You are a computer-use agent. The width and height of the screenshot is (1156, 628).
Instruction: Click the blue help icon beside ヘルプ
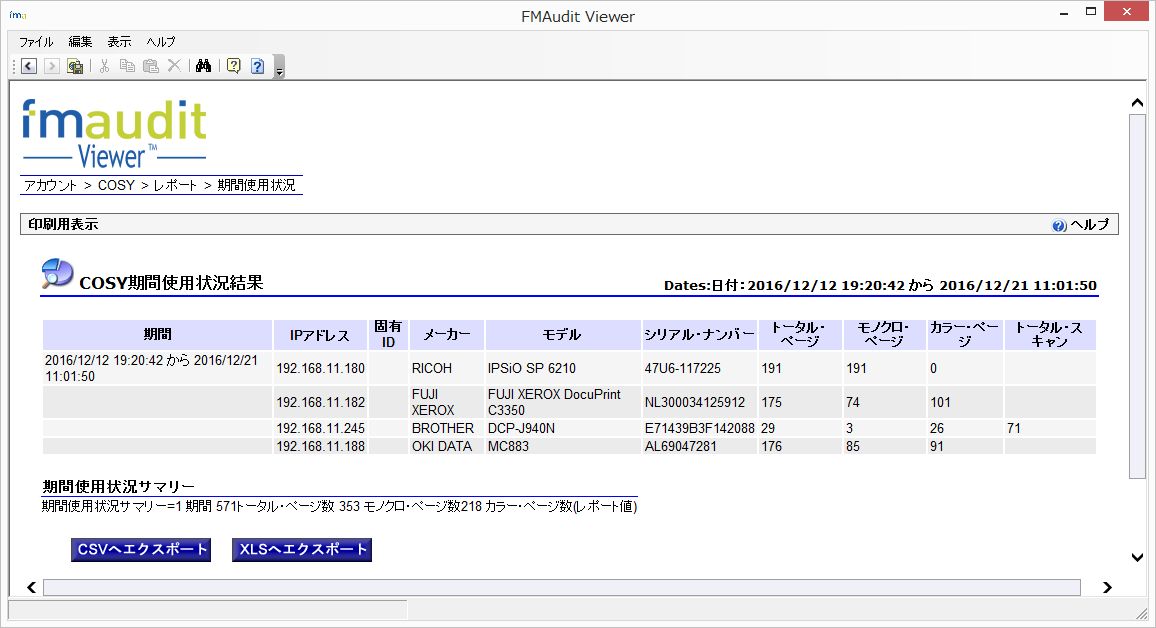point(1059,226)
